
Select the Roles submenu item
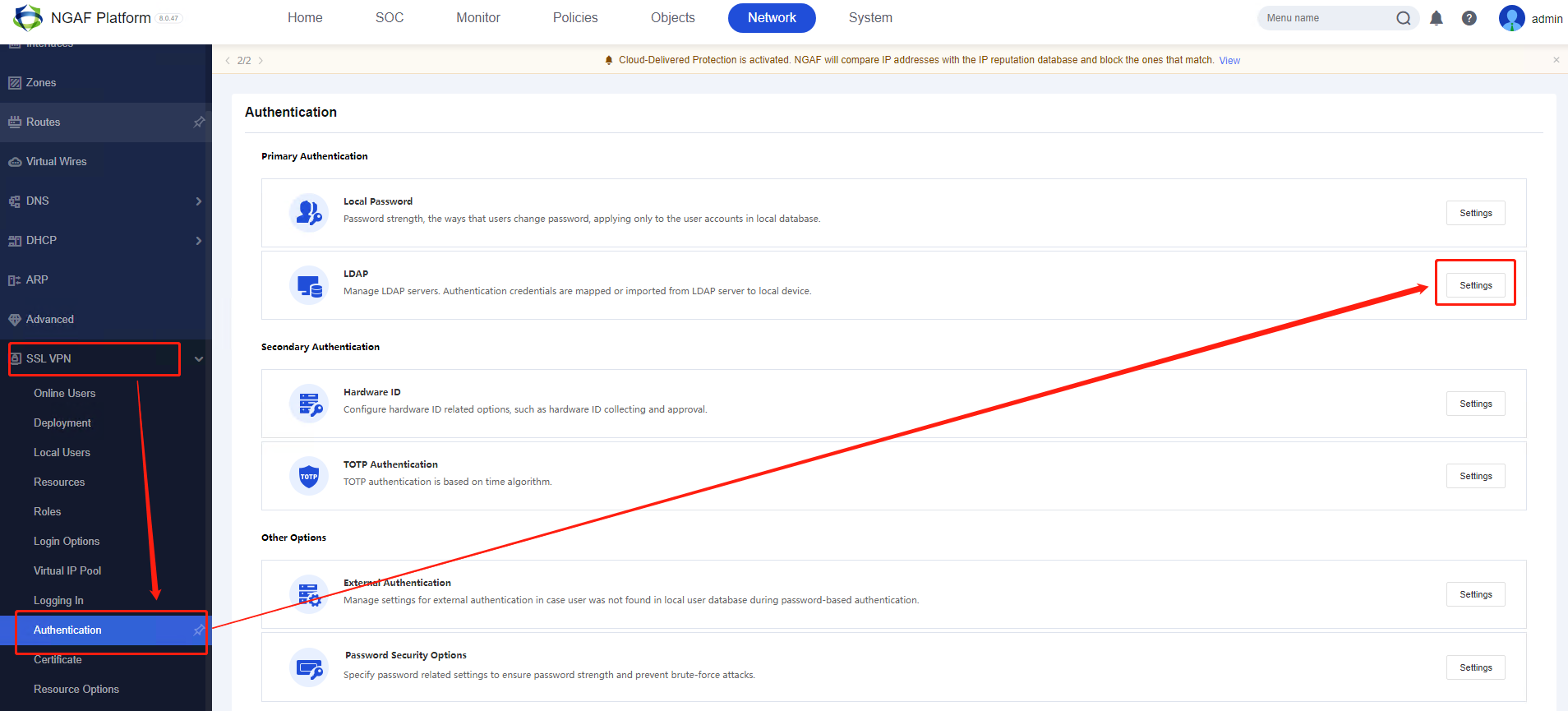(47, 512)
